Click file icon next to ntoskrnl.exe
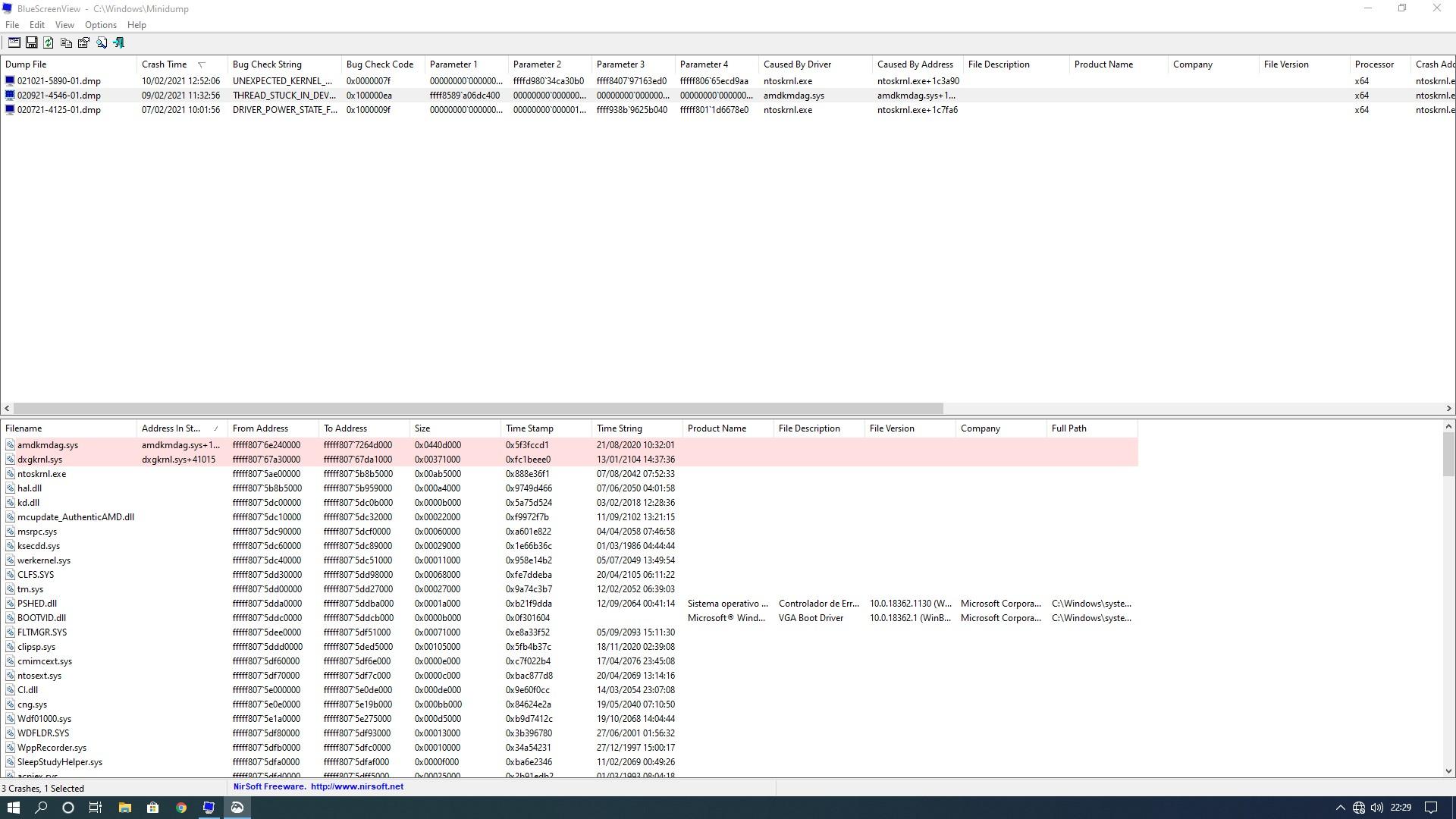Screen dimensions: 1456x819 tap(10, 474)
